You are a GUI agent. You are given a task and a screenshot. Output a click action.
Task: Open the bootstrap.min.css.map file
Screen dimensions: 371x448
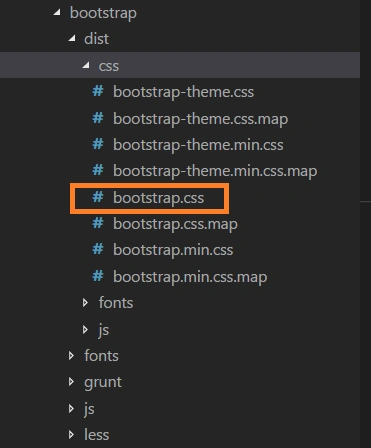coord(190,277)
